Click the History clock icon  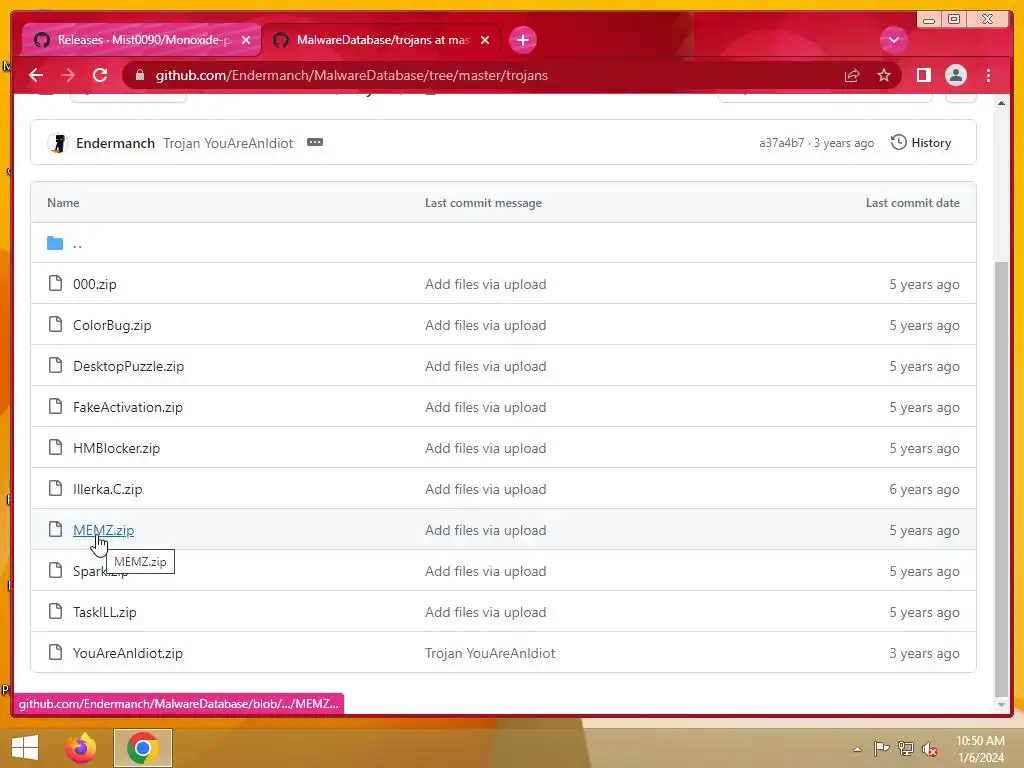point(899,142)
